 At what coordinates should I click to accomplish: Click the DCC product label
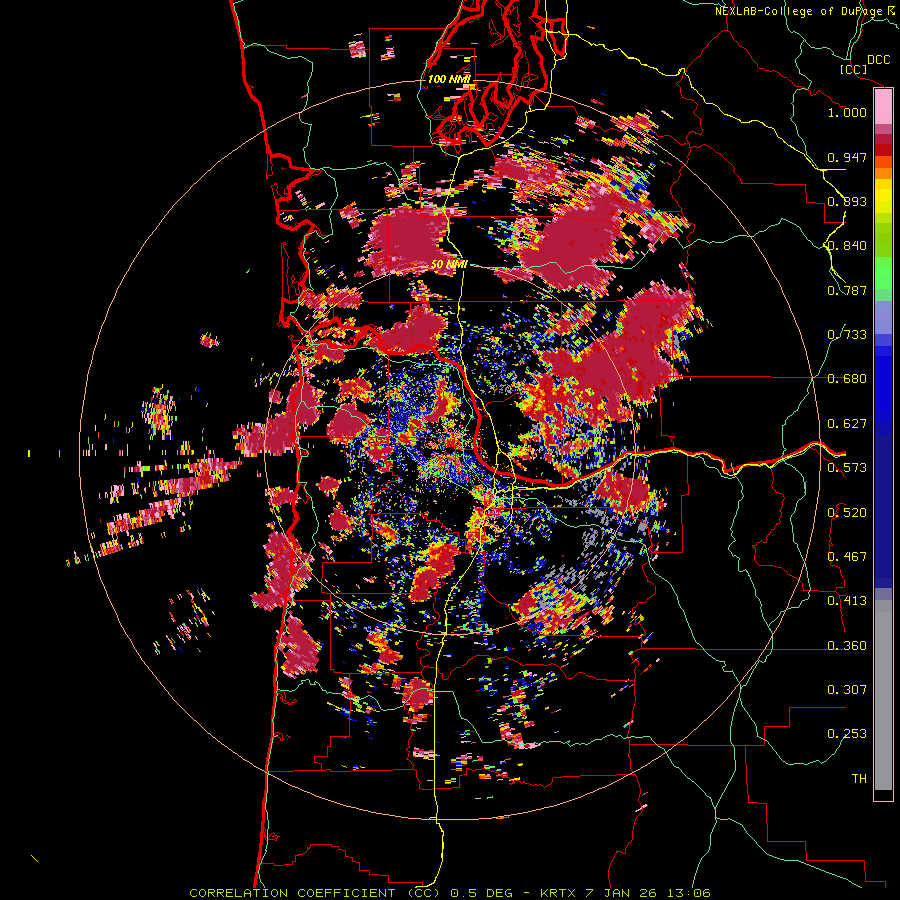click(x=878, y=60)
